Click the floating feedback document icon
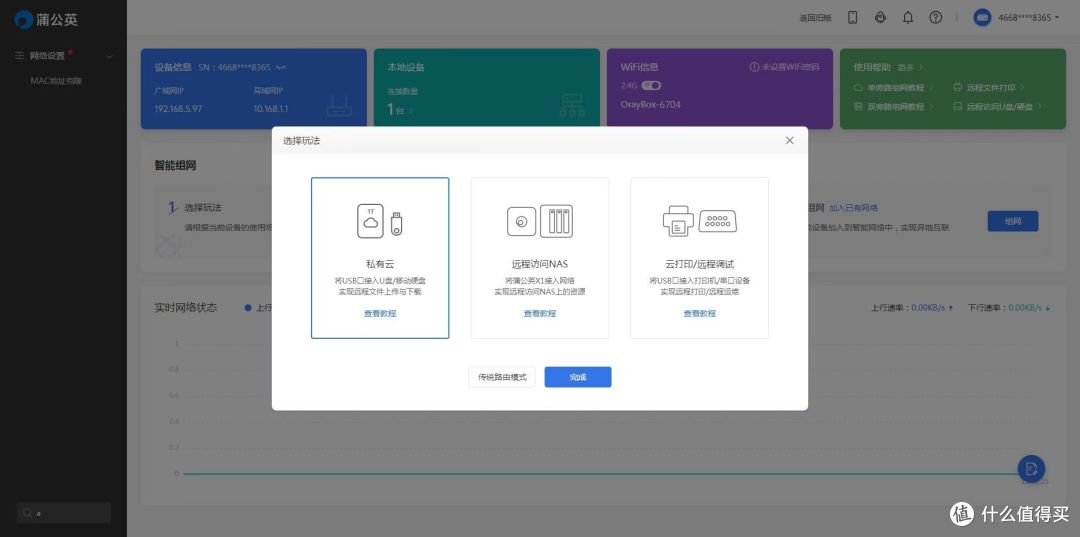1080x537 pixels. click(x=1031, y=469)
